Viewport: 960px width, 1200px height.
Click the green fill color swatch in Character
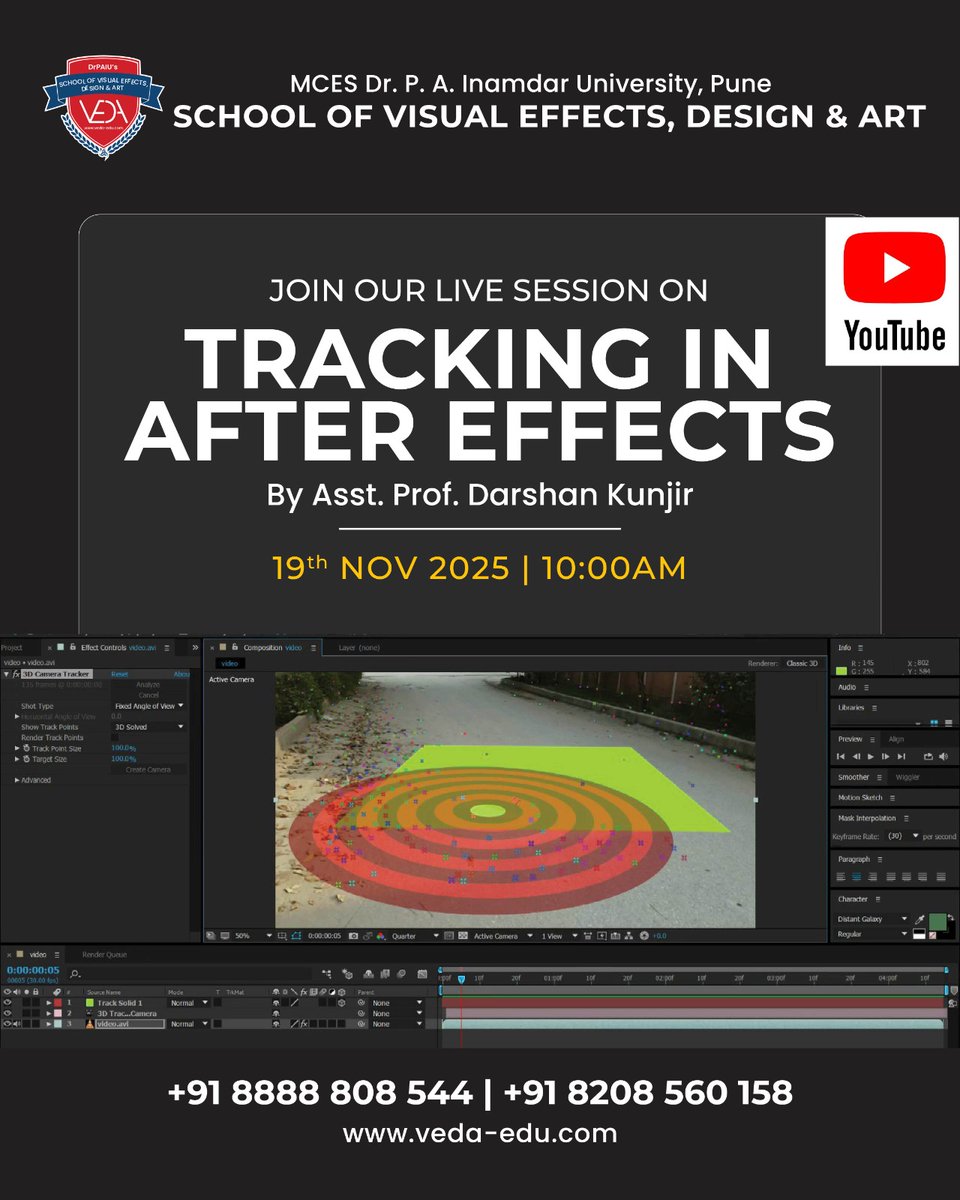937,922
